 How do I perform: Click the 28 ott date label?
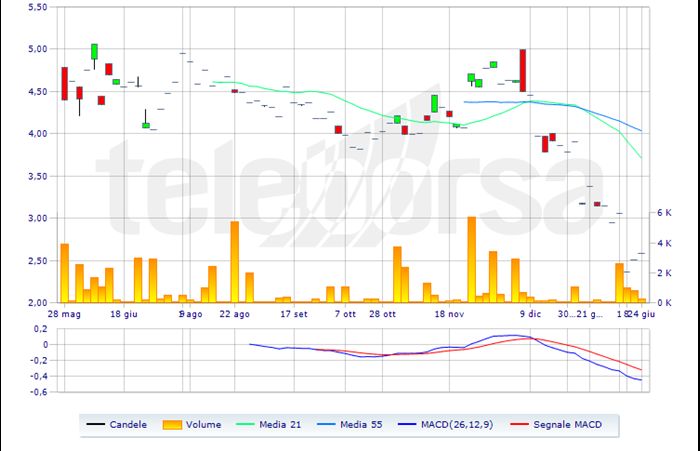[382, 314]
